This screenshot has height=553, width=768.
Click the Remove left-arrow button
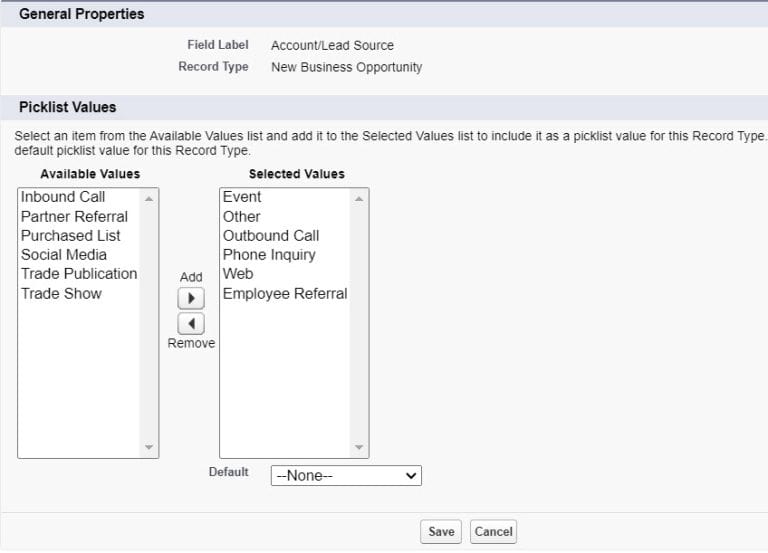[x=191, y=324]
